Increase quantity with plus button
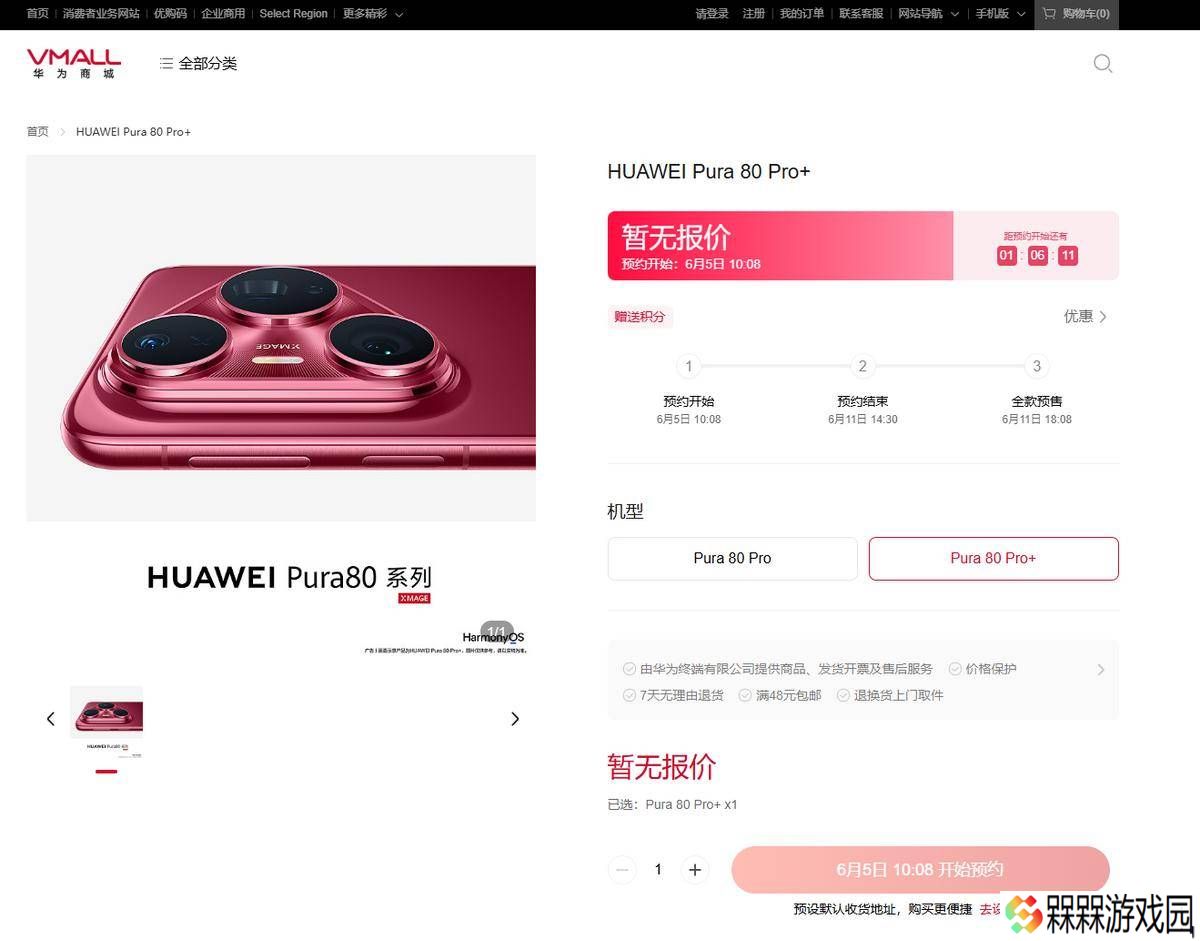Viewport: 1200px width, 941px height. pyautogui.click(x=695, y=870)
